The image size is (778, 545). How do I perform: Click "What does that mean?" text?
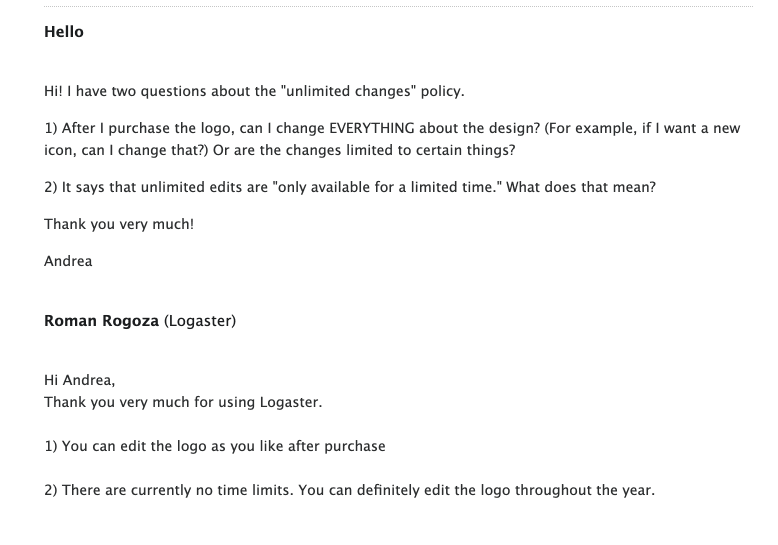click(x=581, y=187)
